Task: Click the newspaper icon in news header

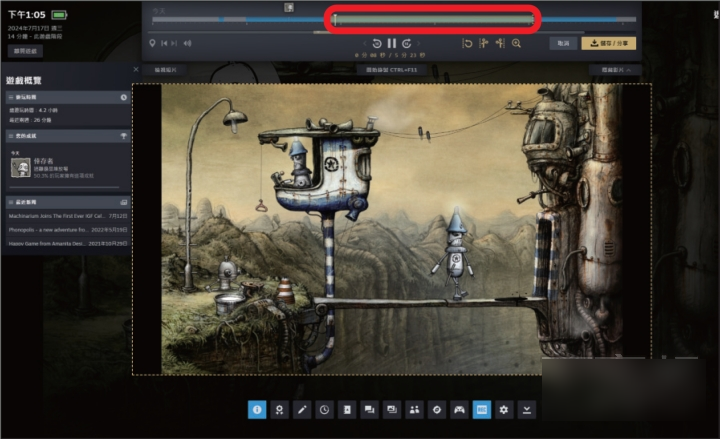Action: tap(124, 202)
